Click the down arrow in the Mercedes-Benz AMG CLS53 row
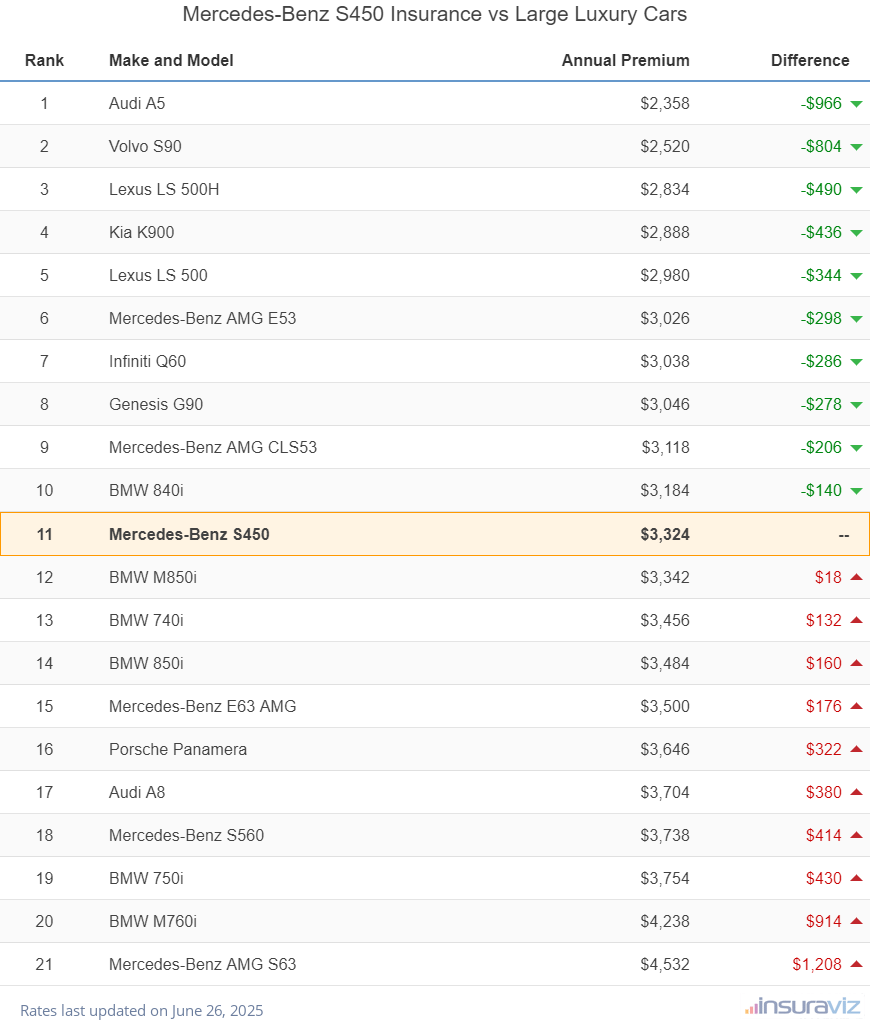Viewport: 870px width, 1026px height. (x=856, y=448)
